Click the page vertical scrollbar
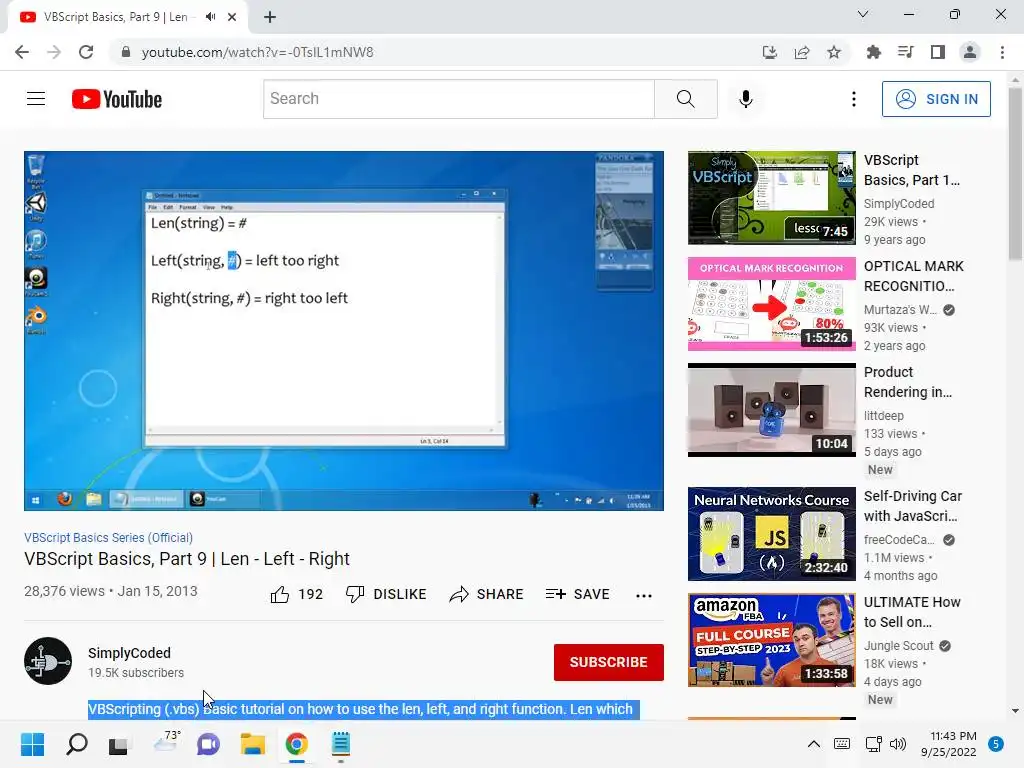 pyautogui.click(x=1016, y=175)
